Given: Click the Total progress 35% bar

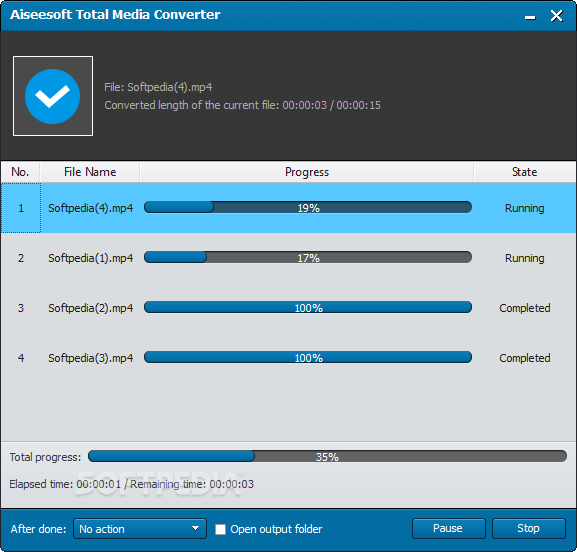Looking at the screenshot, I should click(327, 456).
